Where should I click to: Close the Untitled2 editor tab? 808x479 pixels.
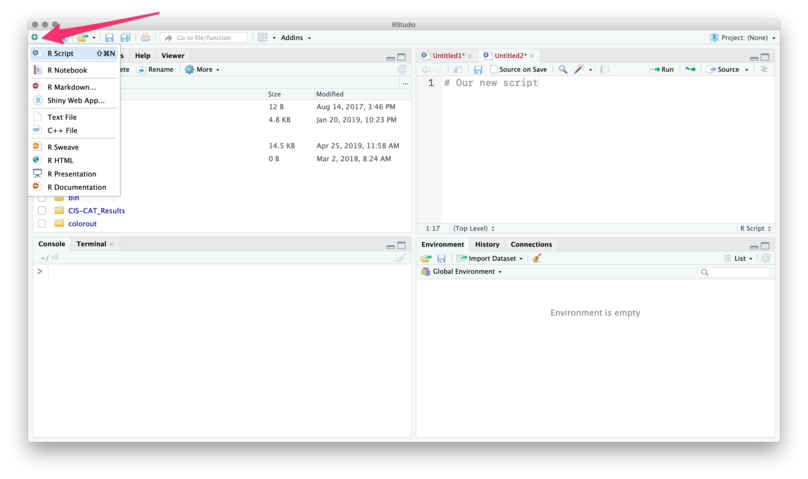pyautogui.click(x=532, y=56)
